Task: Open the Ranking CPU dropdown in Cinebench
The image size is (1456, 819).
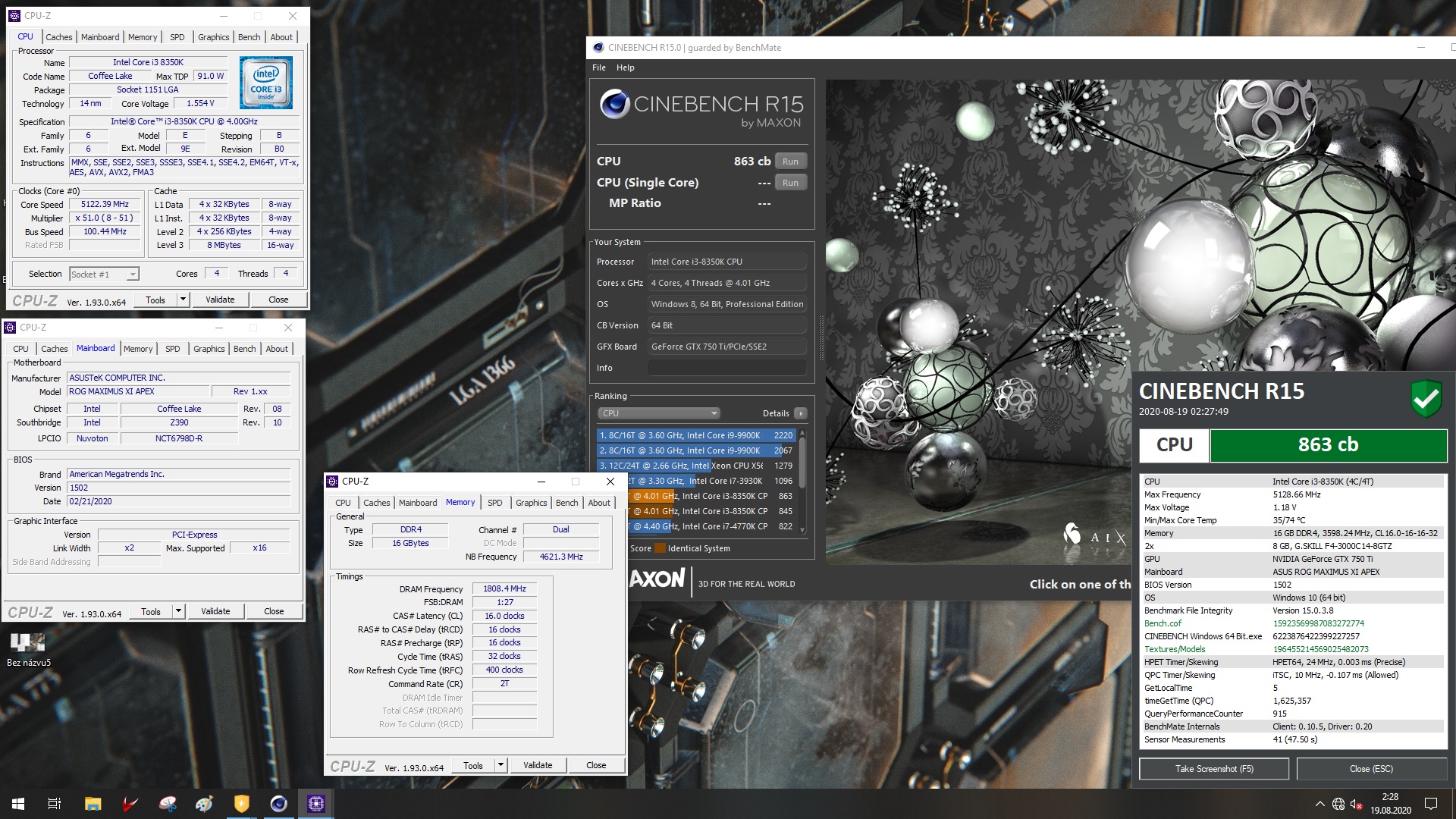Action: (658, 413)
